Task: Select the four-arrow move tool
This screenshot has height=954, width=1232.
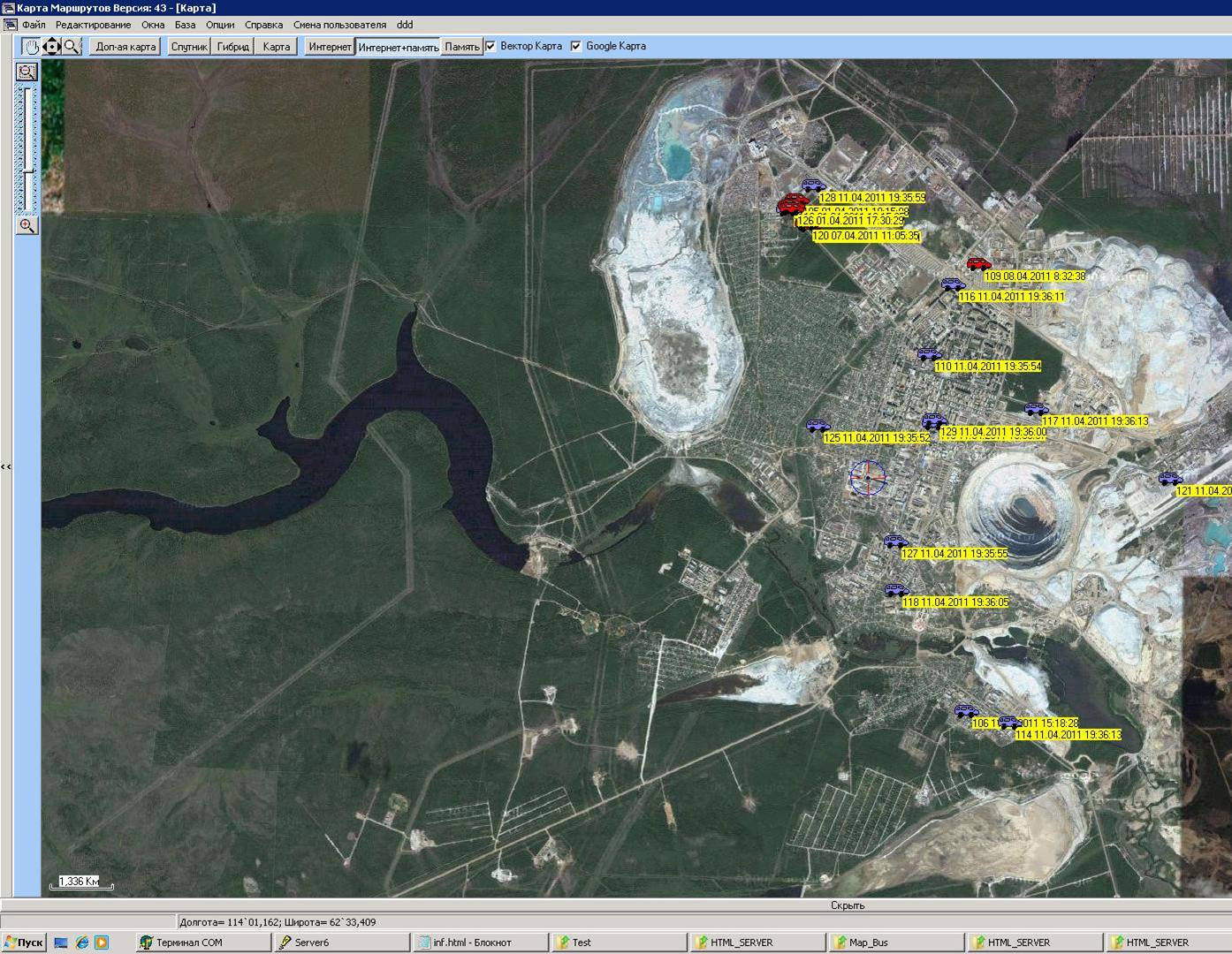Action: 52,46
